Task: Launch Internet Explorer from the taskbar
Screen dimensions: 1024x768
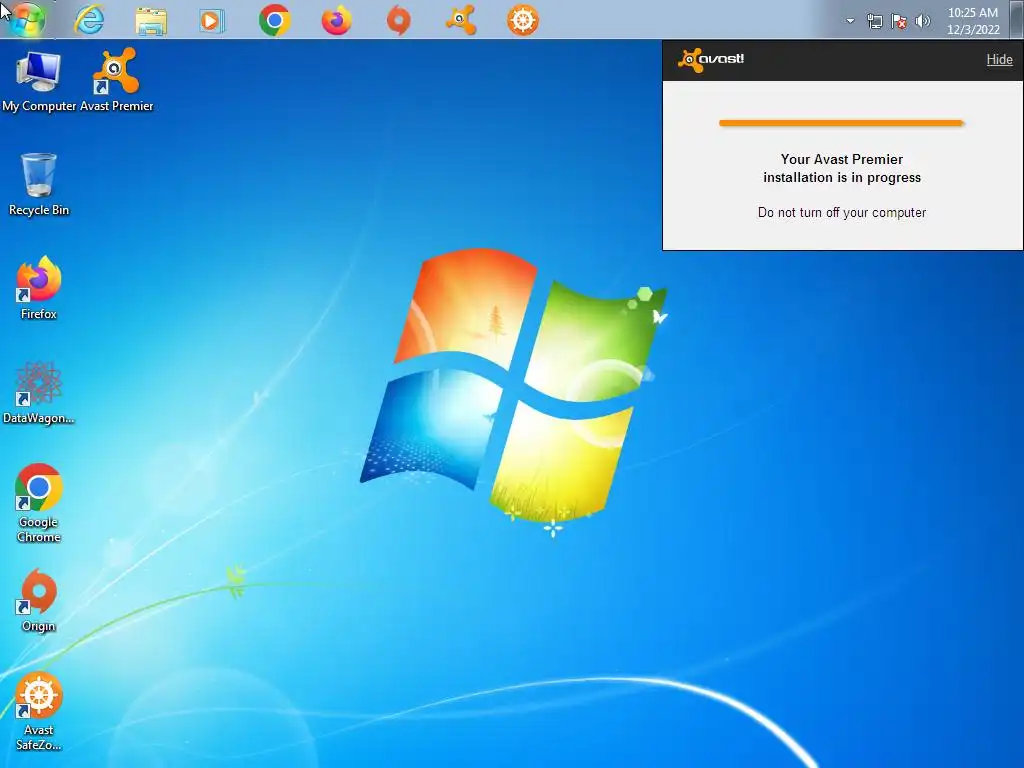Action: 89,20
